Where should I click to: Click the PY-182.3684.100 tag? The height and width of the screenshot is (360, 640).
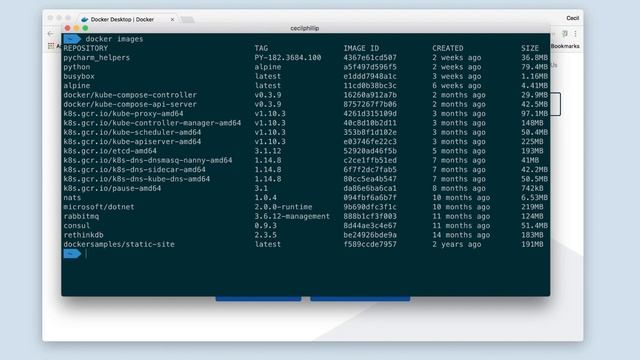(x=288, y=58)
